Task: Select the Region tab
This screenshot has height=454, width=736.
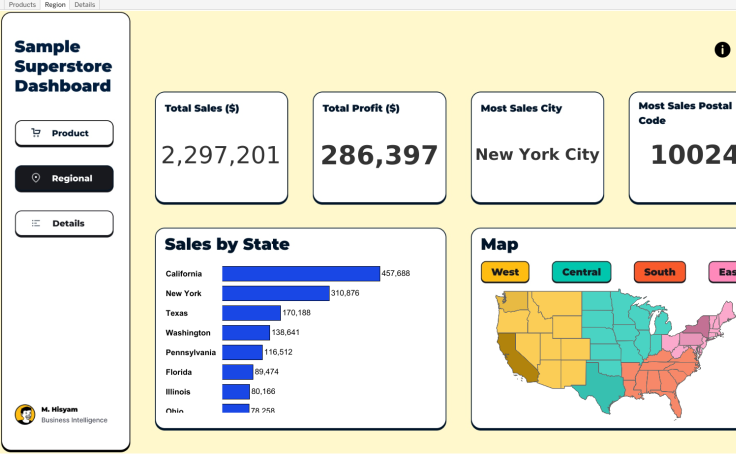Action: click(x=55, y=5)
